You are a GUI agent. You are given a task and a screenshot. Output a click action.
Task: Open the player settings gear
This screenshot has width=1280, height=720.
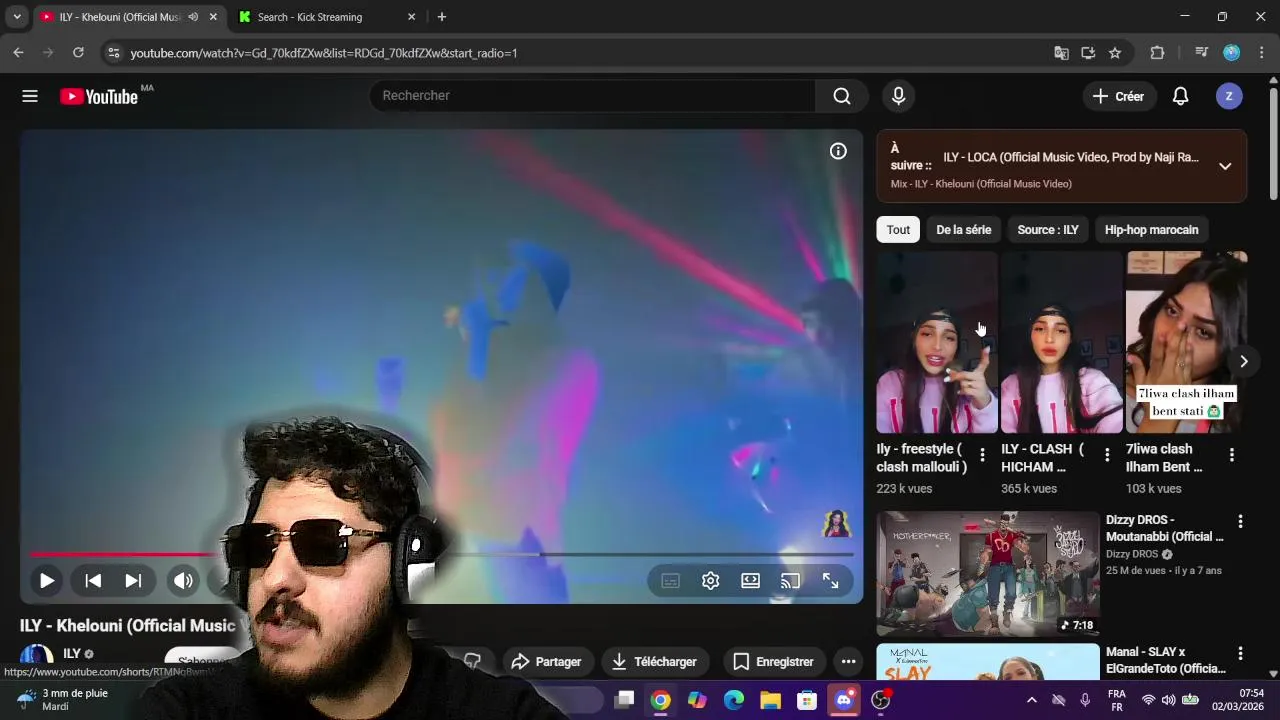711,581
